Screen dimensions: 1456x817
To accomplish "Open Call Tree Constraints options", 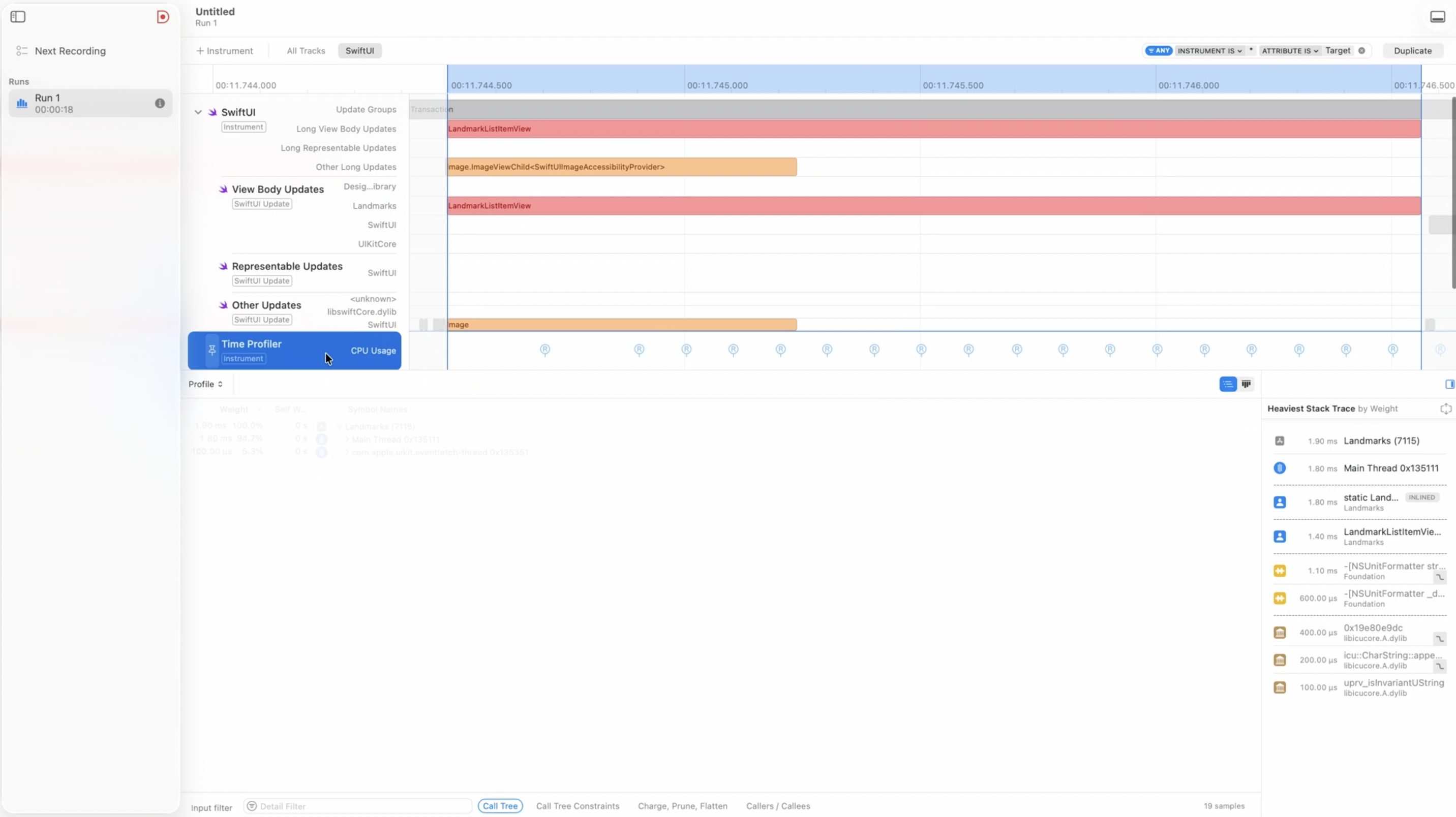I will click(x=577, y=806).
